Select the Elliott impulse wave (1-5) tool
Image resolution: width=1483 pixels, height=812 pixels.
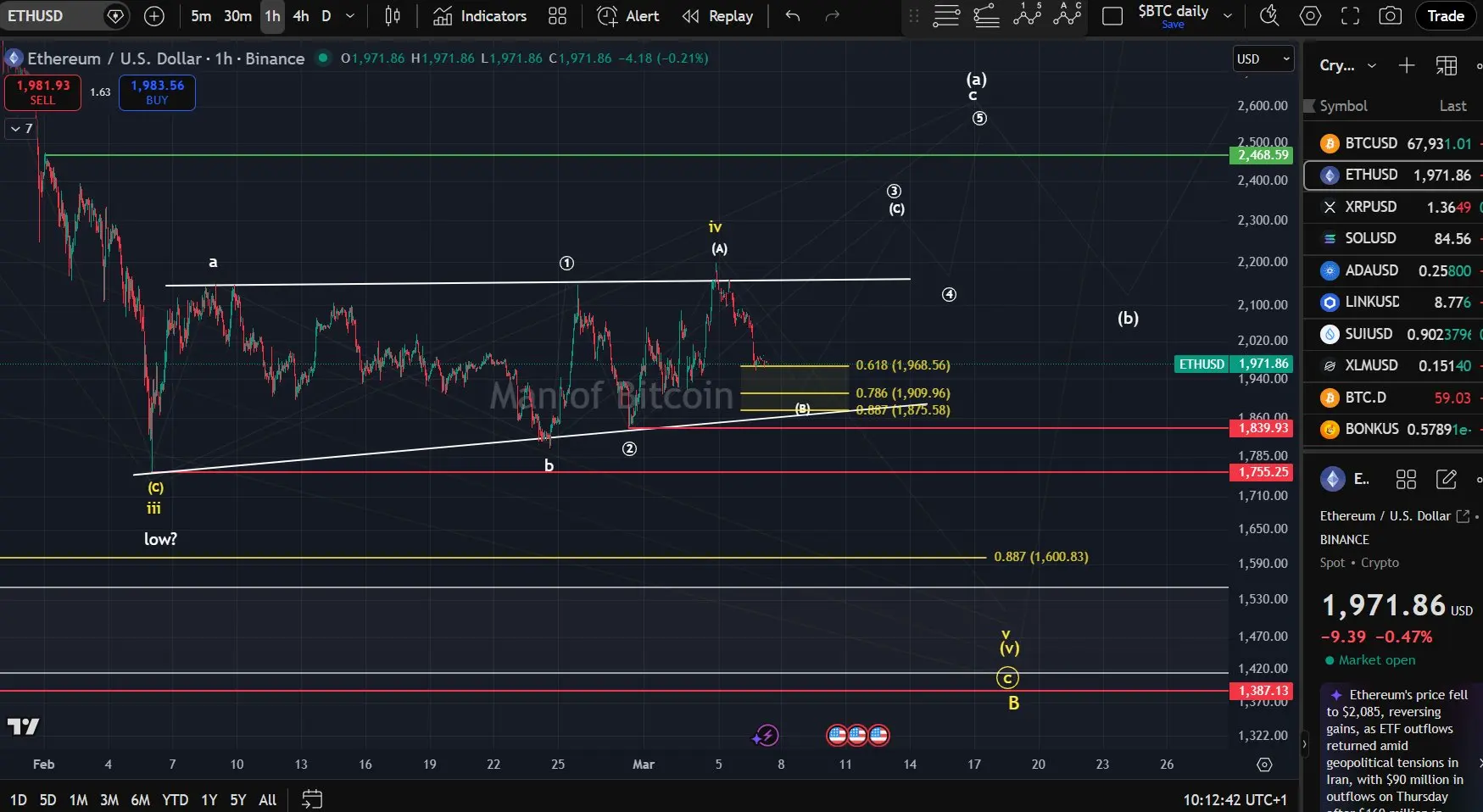(x=1027, y=14)
